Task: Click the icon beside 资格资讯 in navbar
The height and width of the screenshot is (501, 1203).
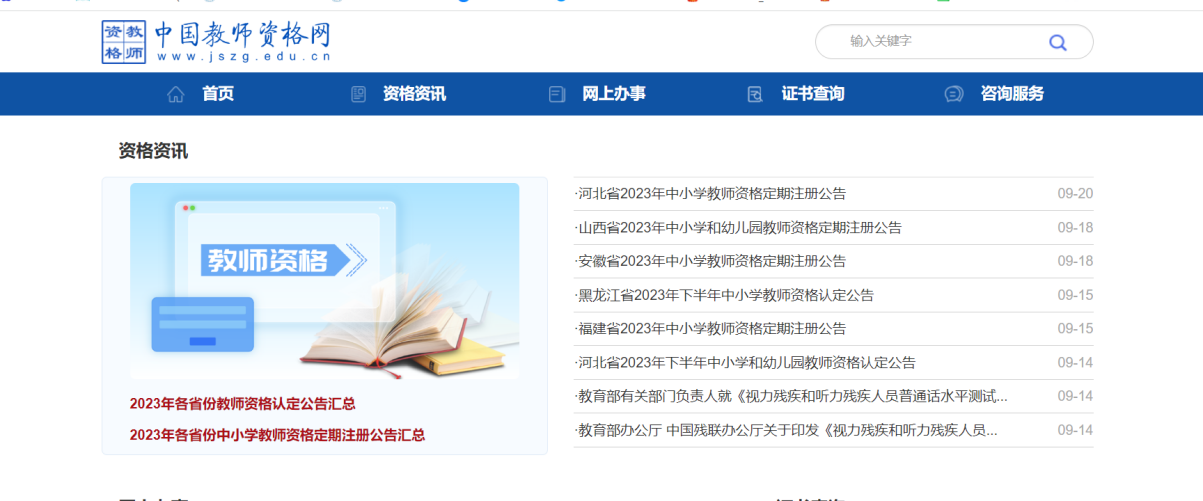Action: click(x=358, y=94)
